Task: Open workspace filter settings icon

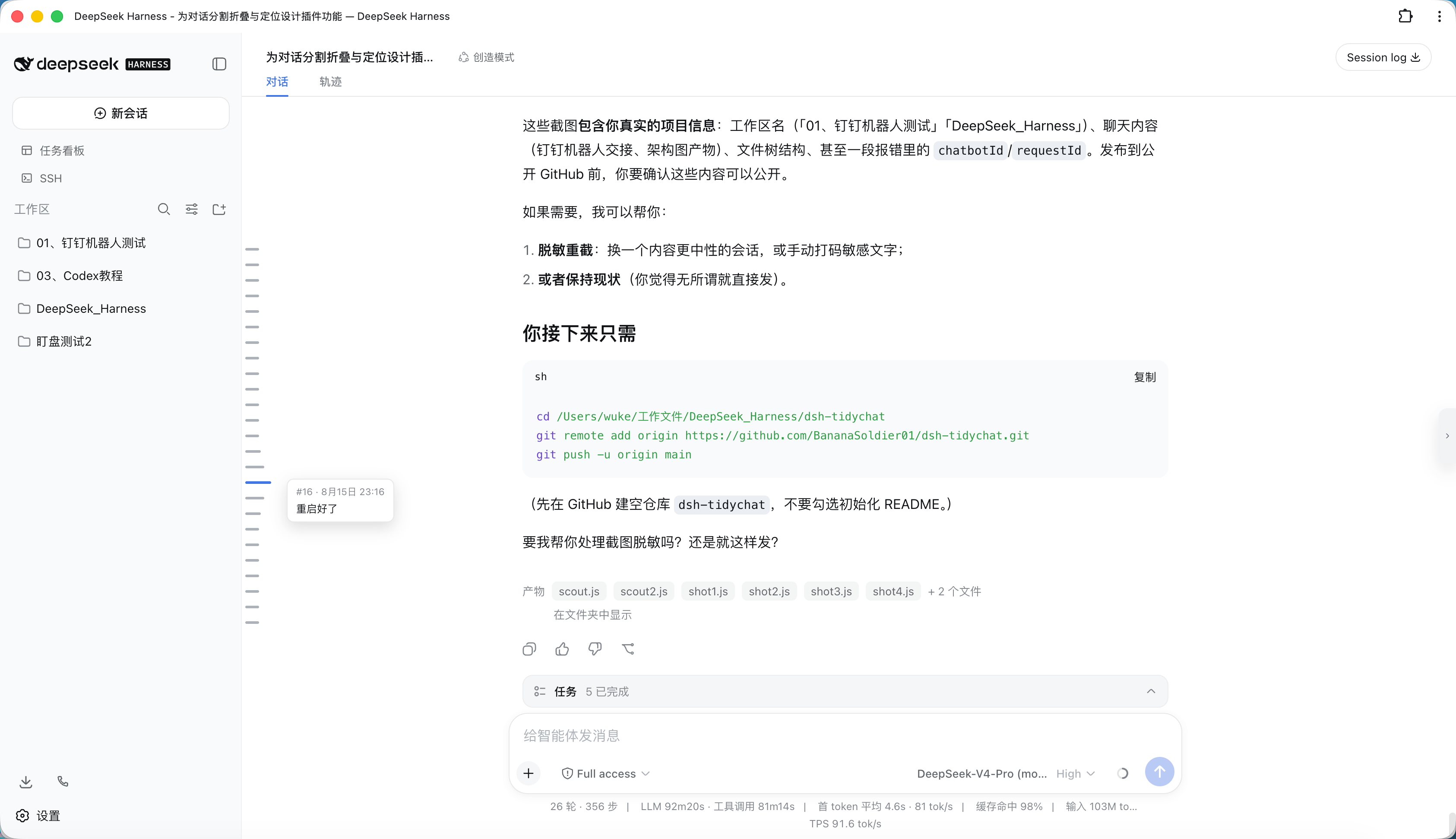Action: click(192, 209)
